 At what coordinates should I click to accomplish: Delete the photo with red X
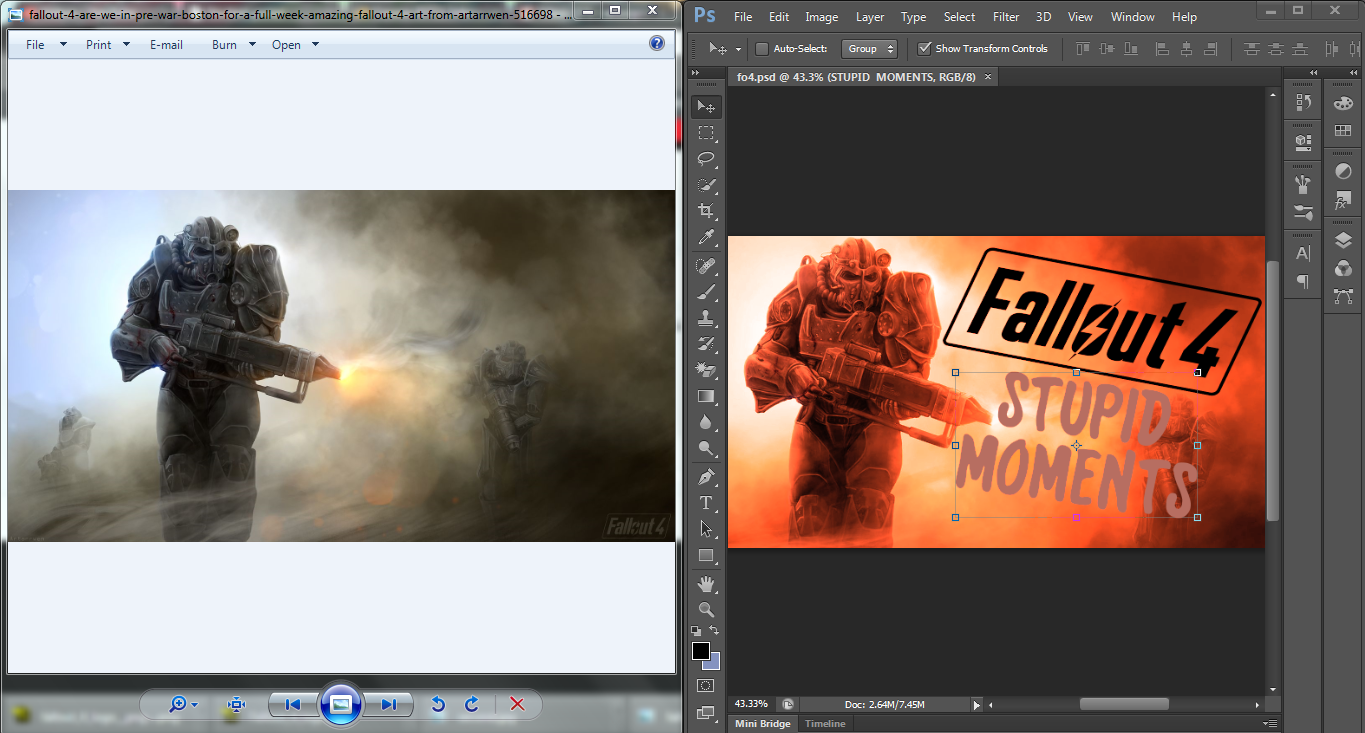click(517, 705)
